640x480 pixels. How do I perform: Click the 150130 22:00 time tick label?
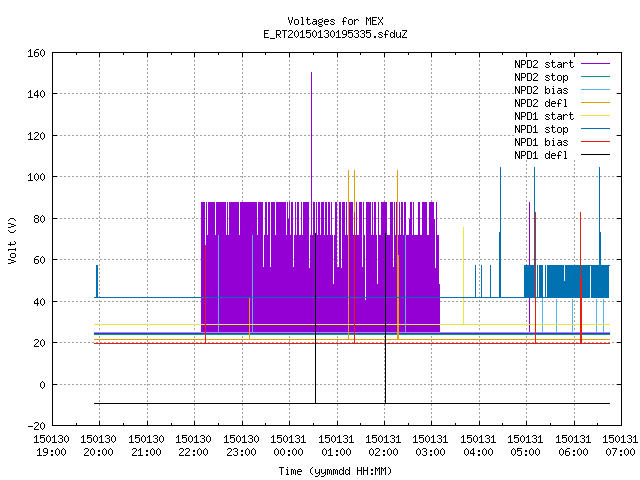193,446
